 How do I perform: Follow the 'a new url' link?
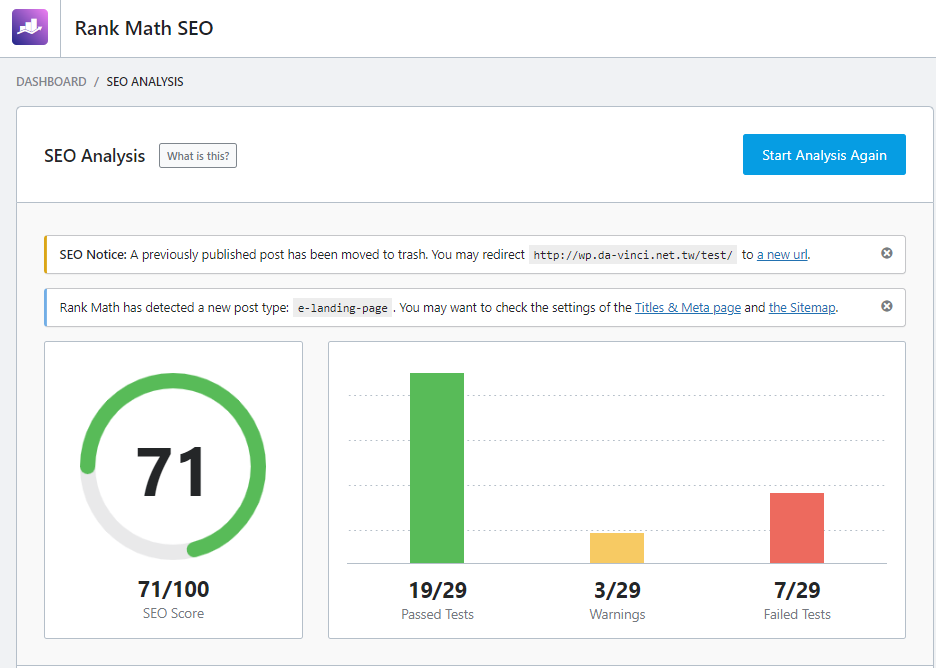(x=782, y=255)
